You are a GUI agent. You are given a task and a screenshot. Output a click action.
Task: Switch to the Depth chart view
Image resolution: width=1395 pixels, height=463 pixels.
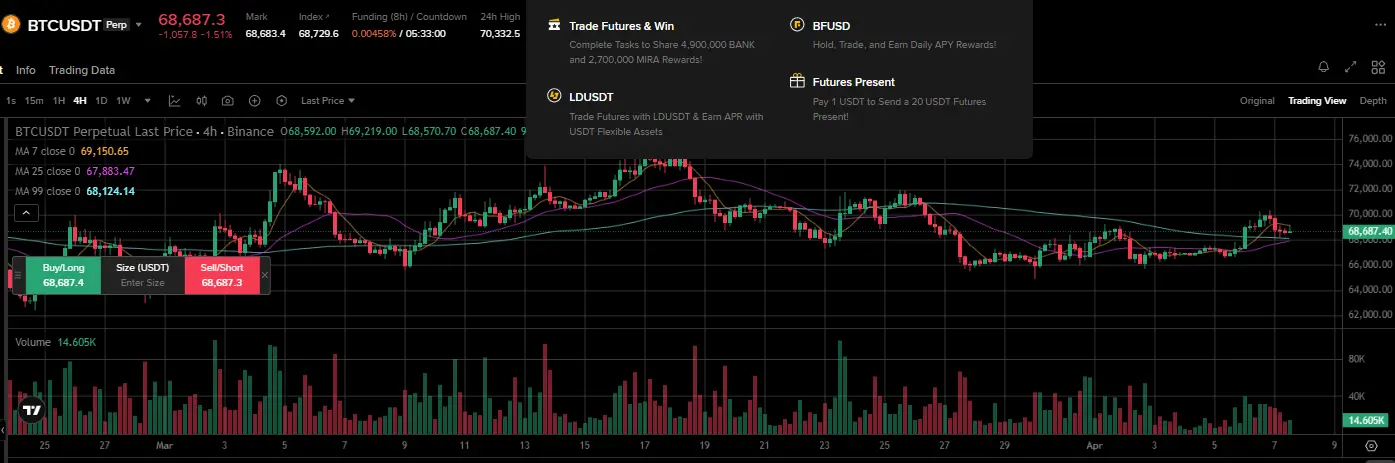(x=1373, y=101)
